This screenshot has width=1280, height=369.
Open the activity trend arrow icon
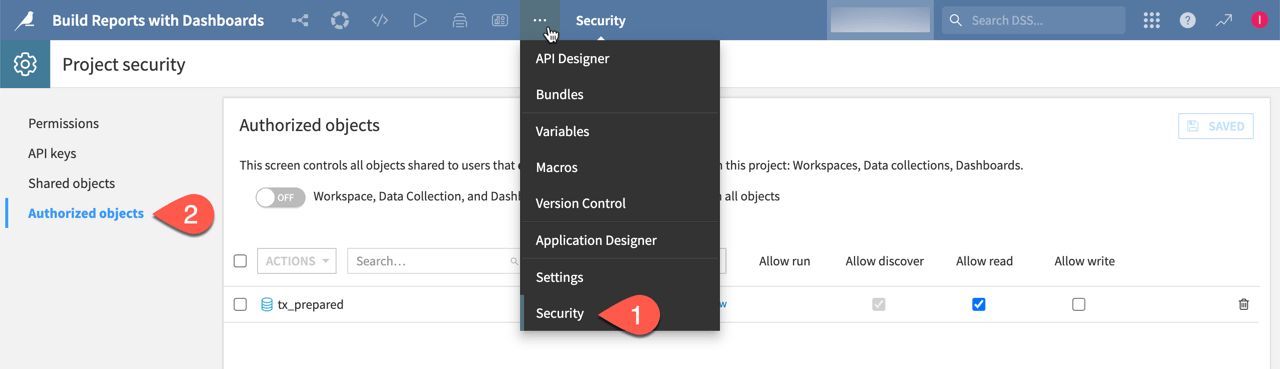(1224, 20)
